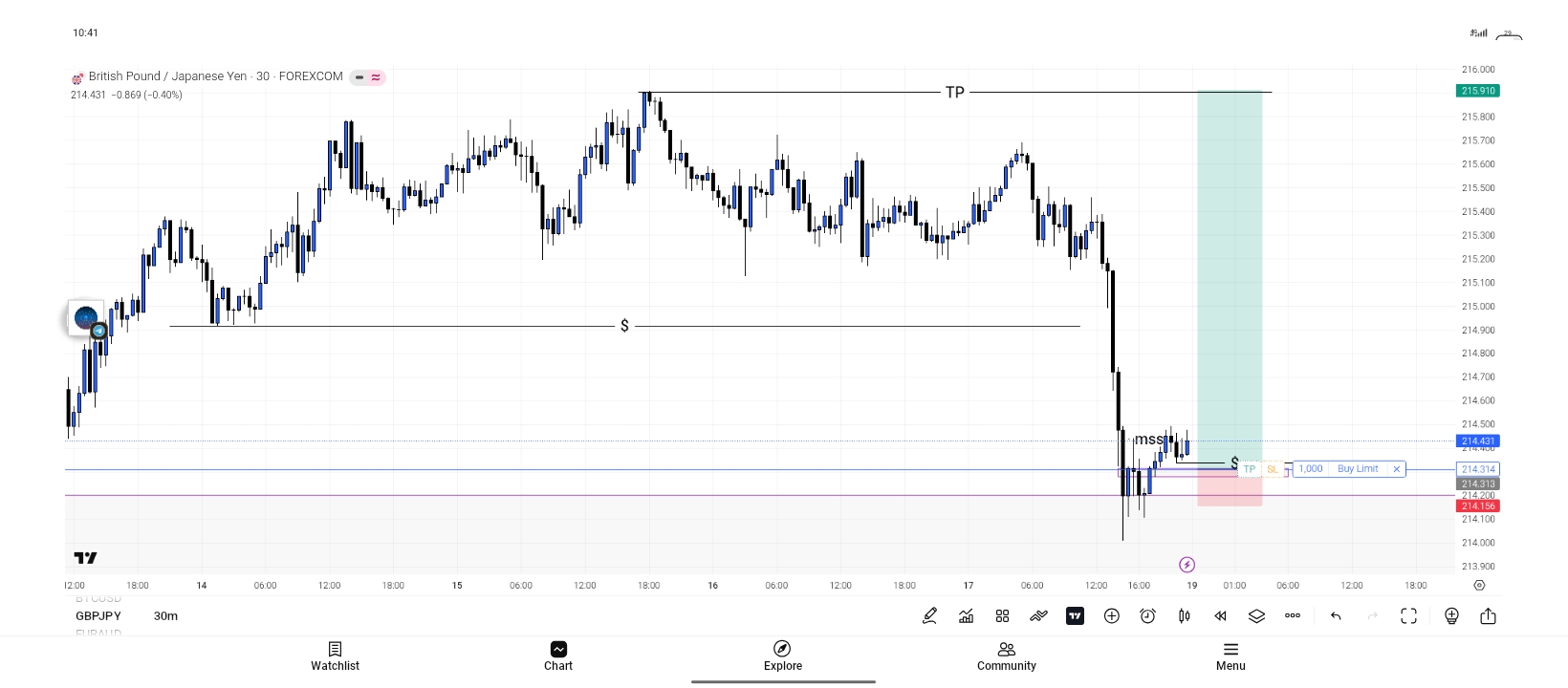
Task: Open the 30m timeframe selector
Action: pos(165,616)
